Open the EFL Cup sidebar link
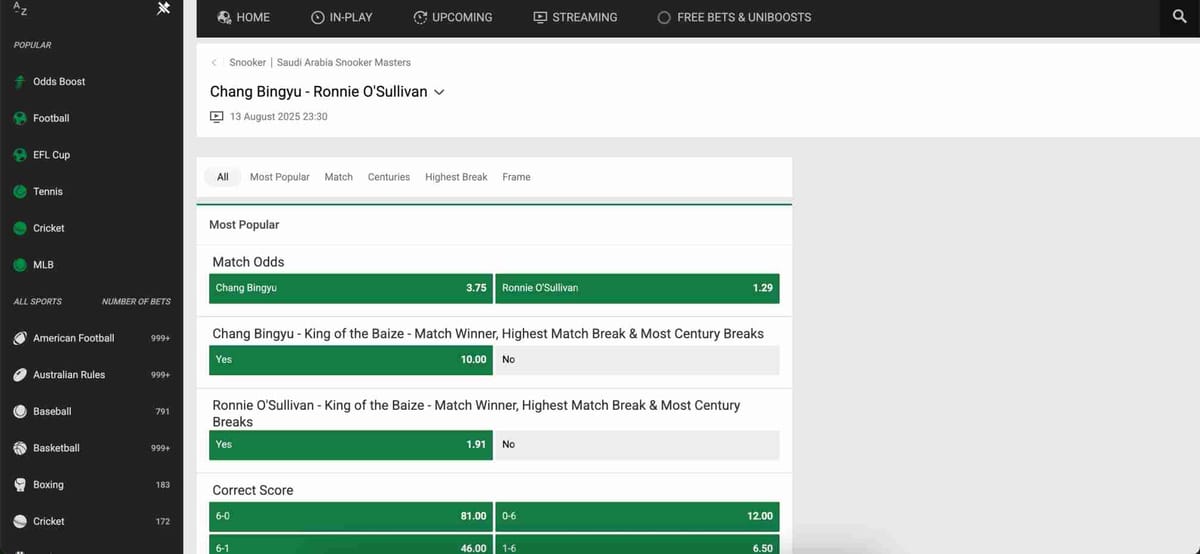The height and width of the screenshot is (554, 1200). (51, 155)
